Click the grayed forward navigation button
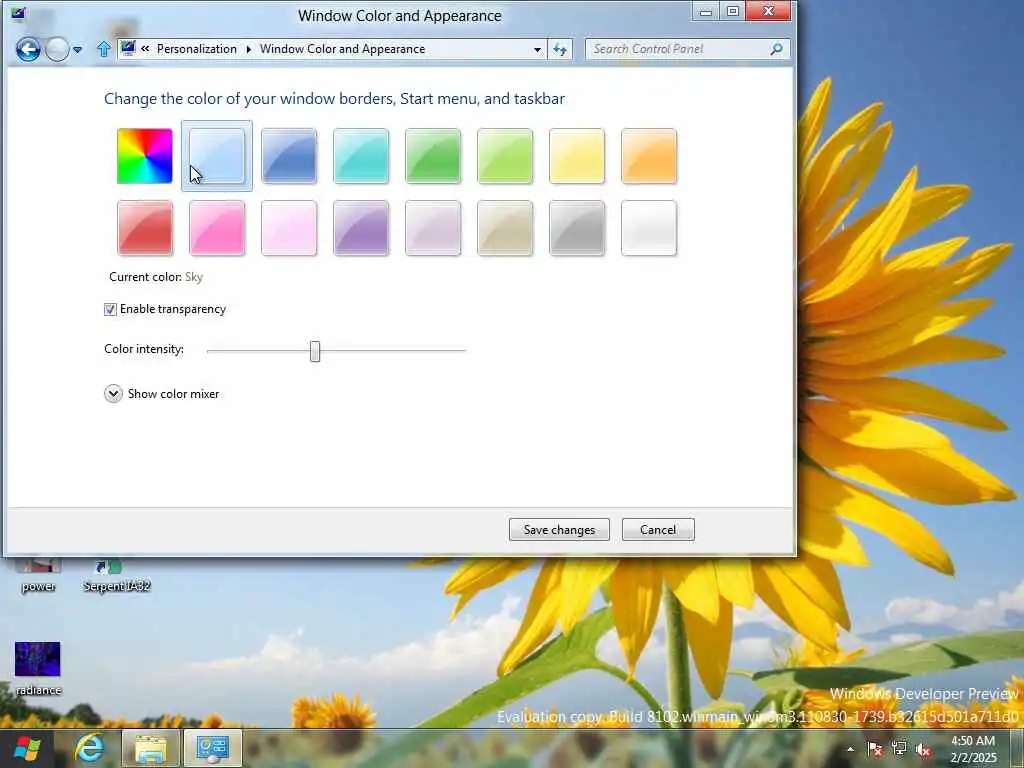Screen dimensions: 1024x768 pos(57,49)
